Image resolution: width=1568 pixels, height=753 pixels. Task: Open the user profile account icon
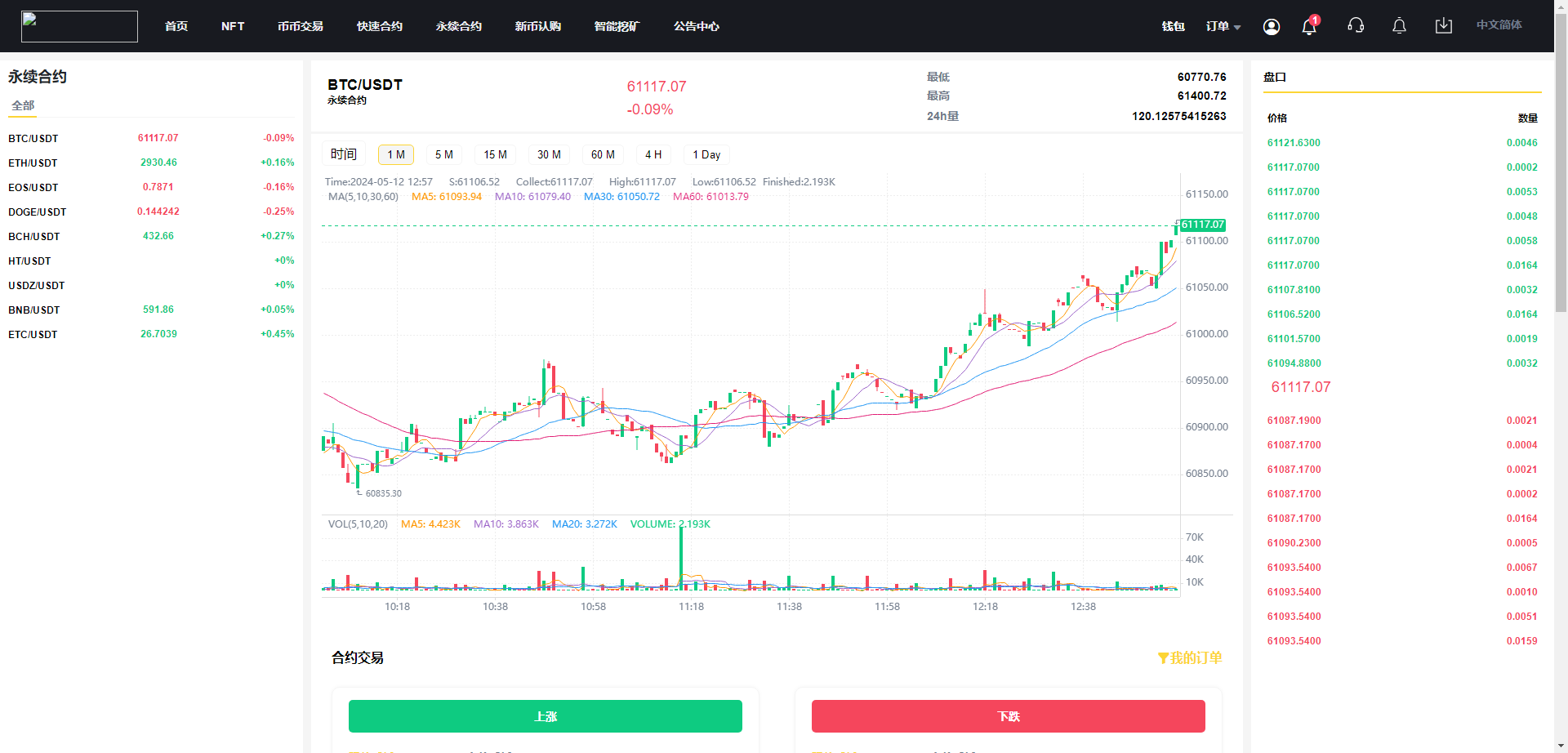(1271, 27)
